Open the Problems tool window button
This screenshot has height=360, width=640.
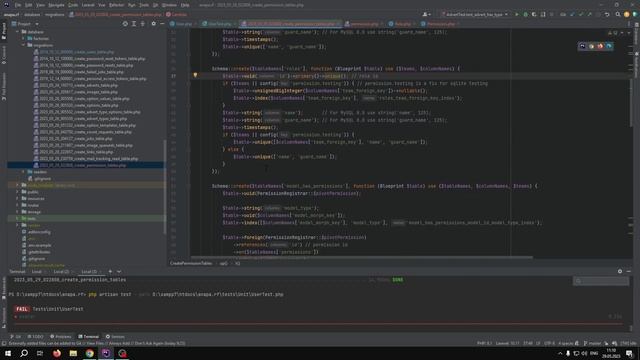pos(61,337)
